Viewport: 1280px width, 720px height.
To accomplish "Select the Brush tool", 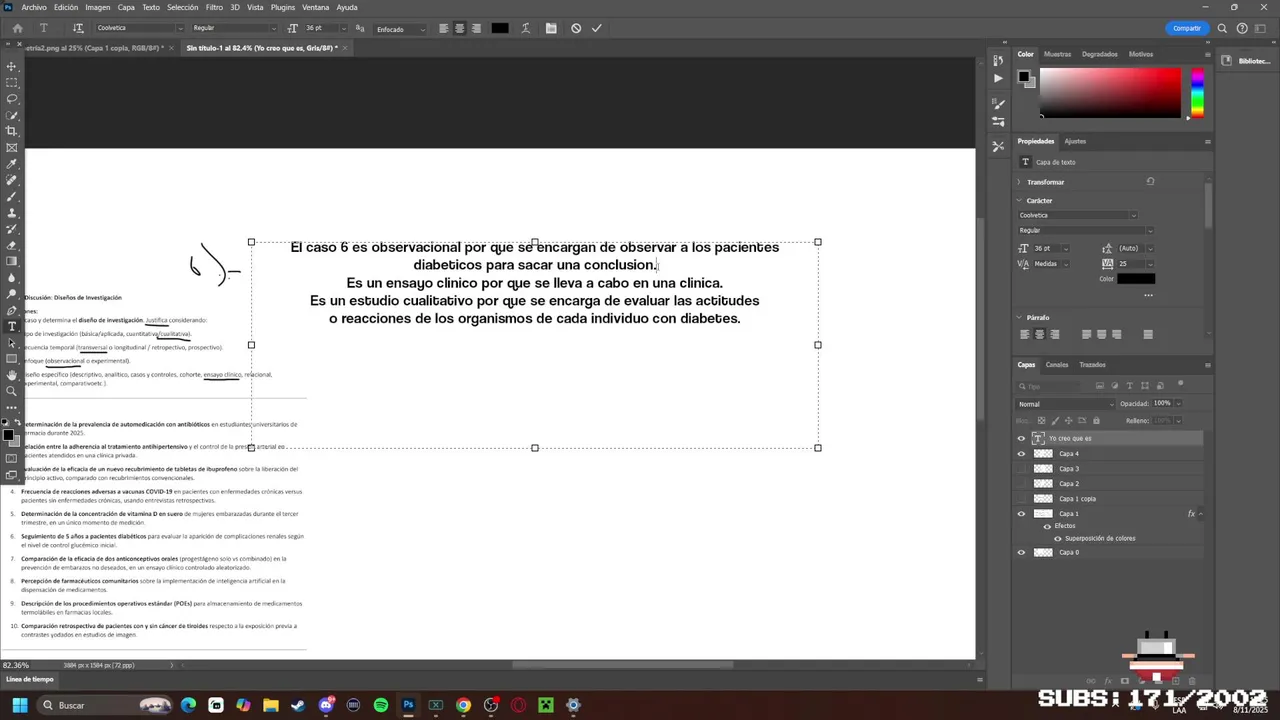I will [12, 197].
